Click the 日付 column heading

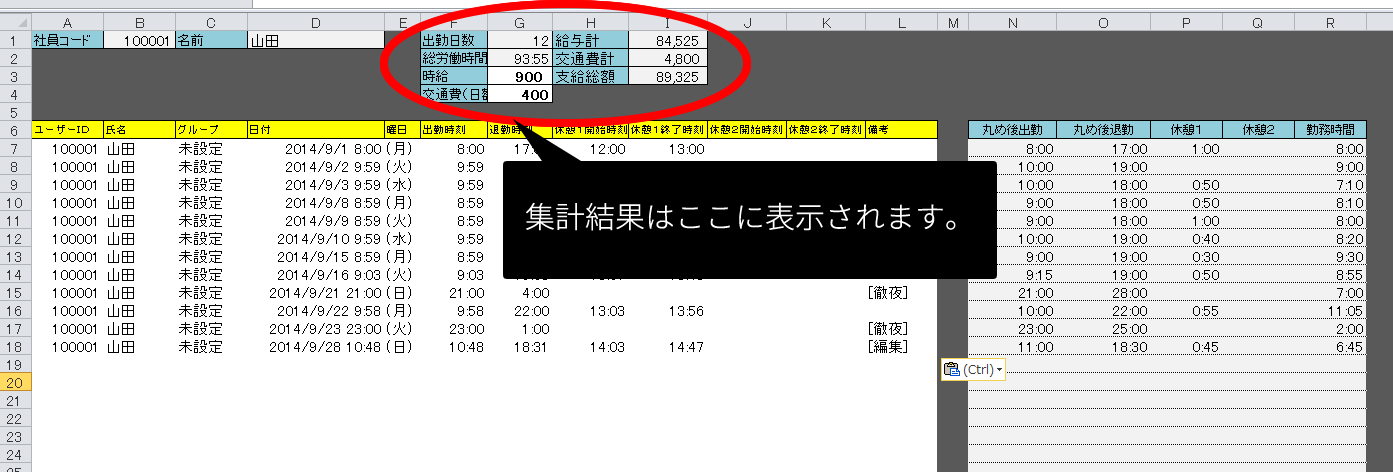click(x=315, y=130)
